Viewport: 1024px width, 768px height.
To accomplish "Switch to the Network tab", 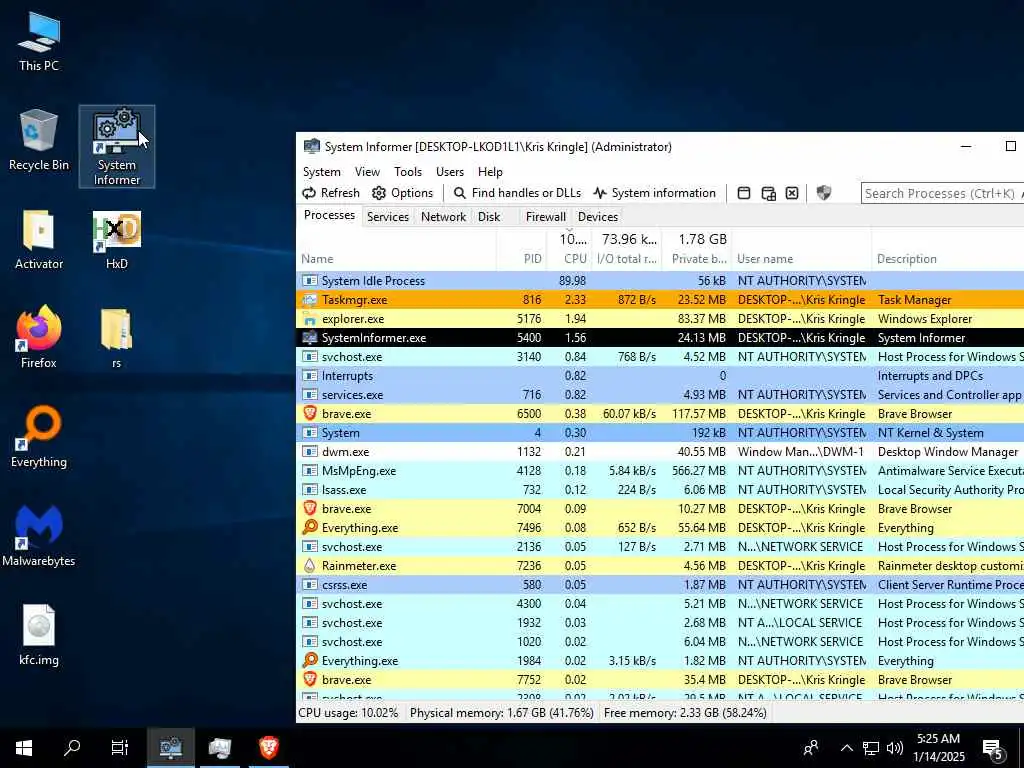I will 443,217.
